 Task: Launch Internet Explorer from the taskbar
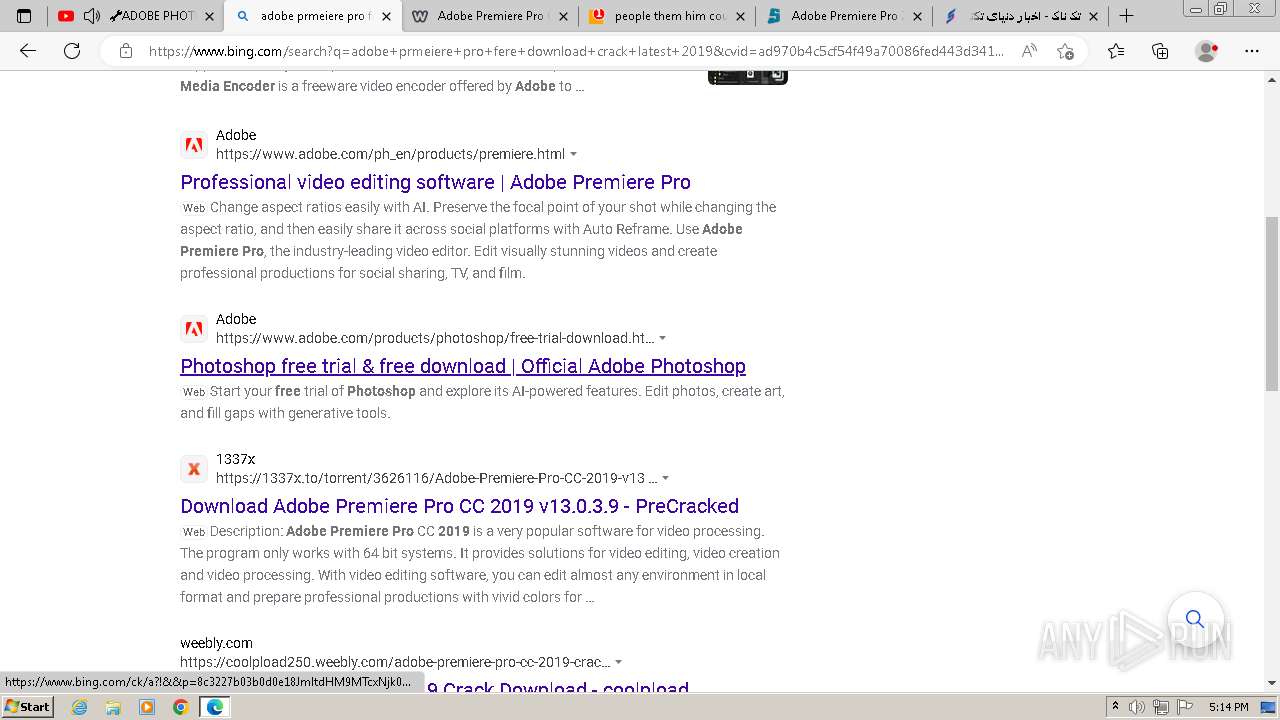80,707
